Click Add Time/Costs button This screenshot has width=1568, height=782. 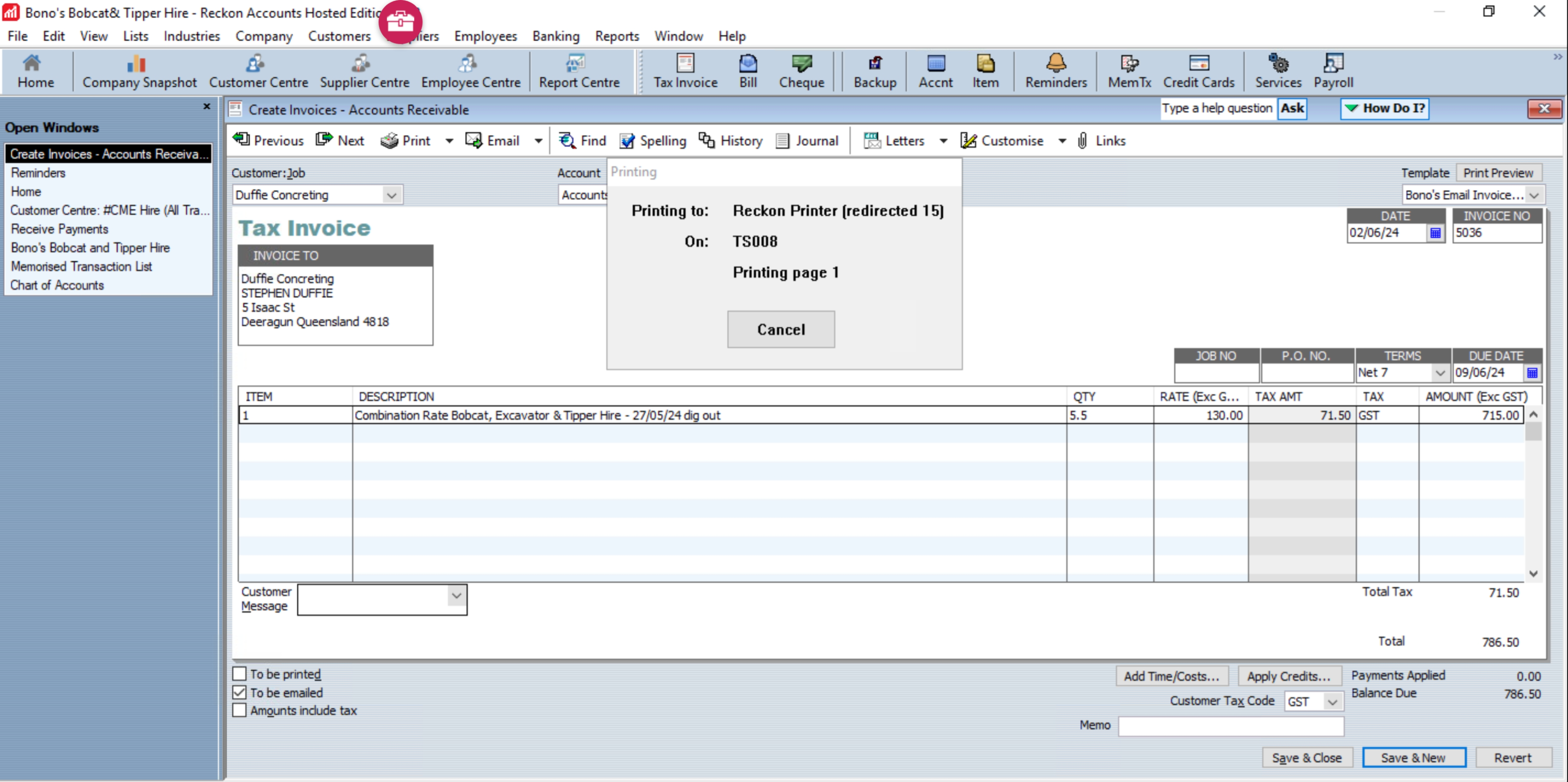[1172, 676]
